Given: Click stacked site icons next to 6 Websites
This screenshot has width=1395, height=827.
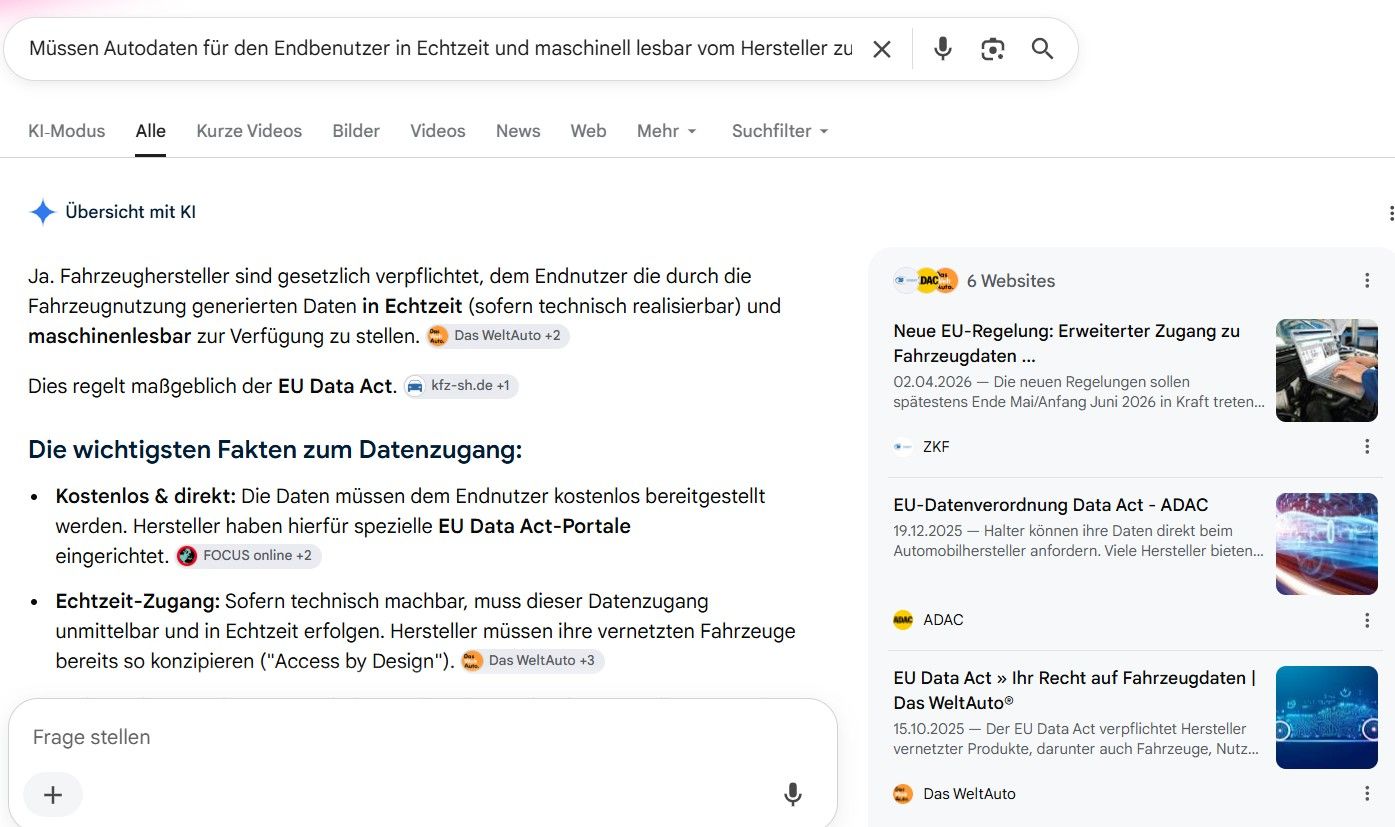Looking at the screenshot, I should pos(926,281).
